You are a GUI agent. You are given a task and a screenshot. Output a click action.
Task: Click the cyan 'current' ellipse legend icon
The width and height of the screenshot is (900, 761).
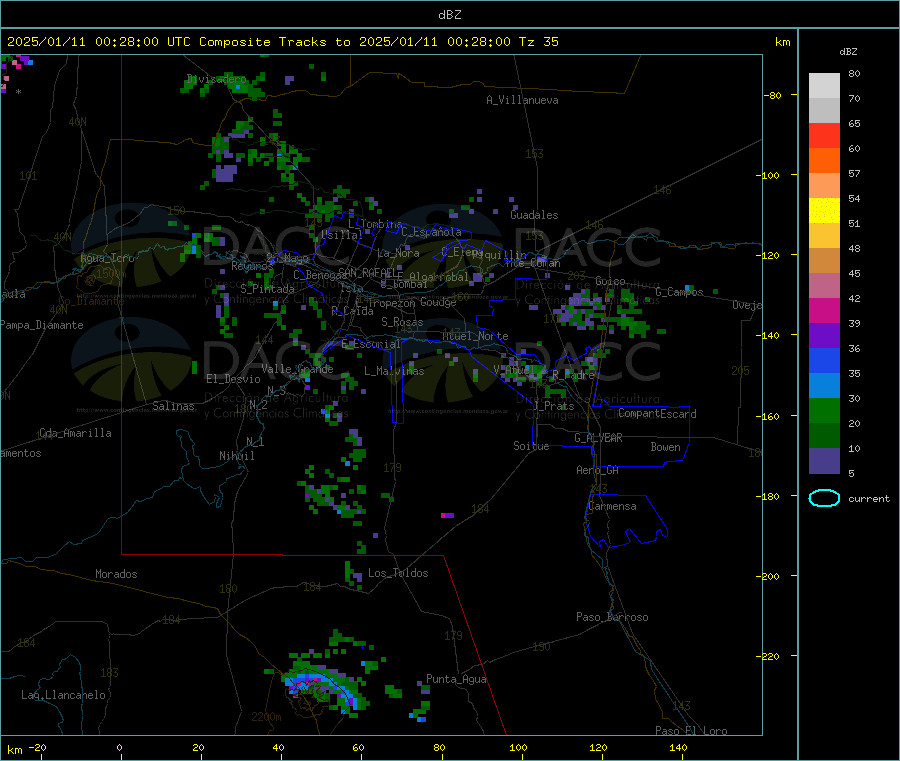(x=824, y=498)
